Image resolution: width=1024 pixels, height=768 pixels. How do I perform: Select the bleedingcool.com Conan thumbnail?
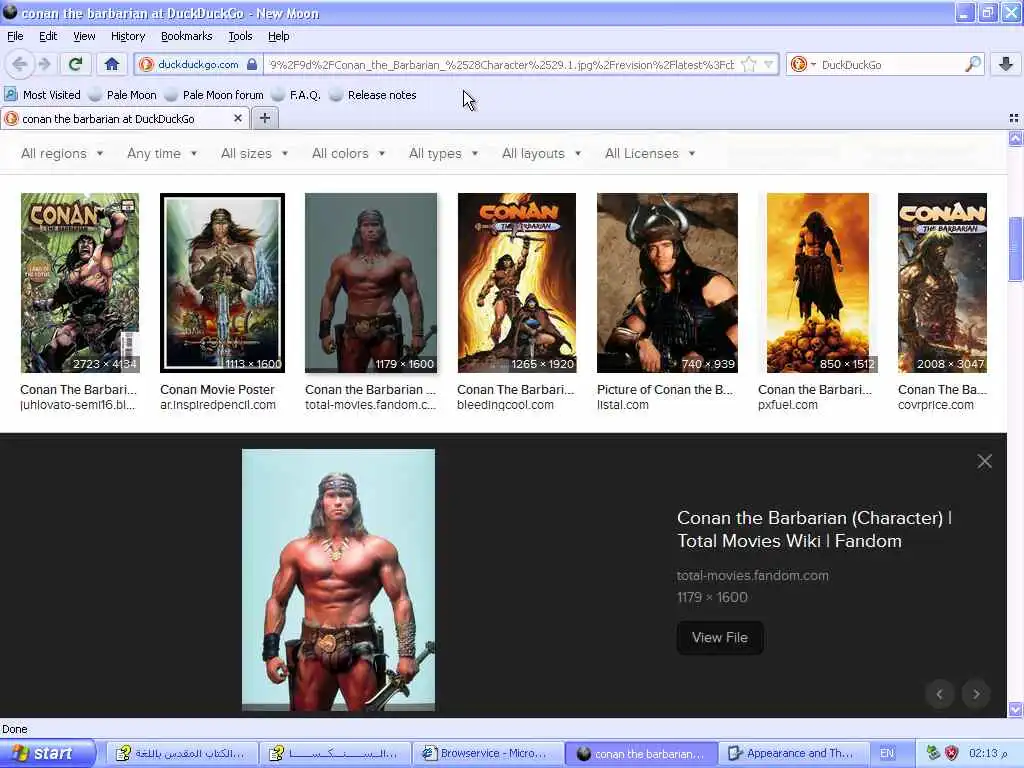pos(517,283)
